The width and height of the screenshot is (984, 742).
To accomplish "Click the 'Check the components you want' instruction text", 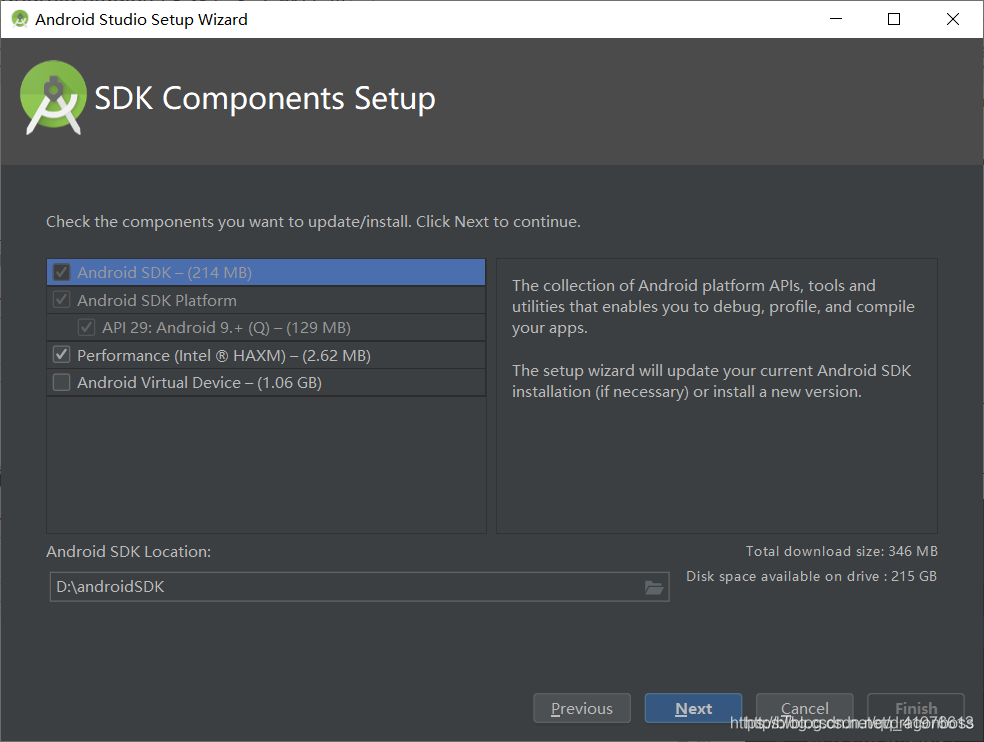I will tap(313, 222).
